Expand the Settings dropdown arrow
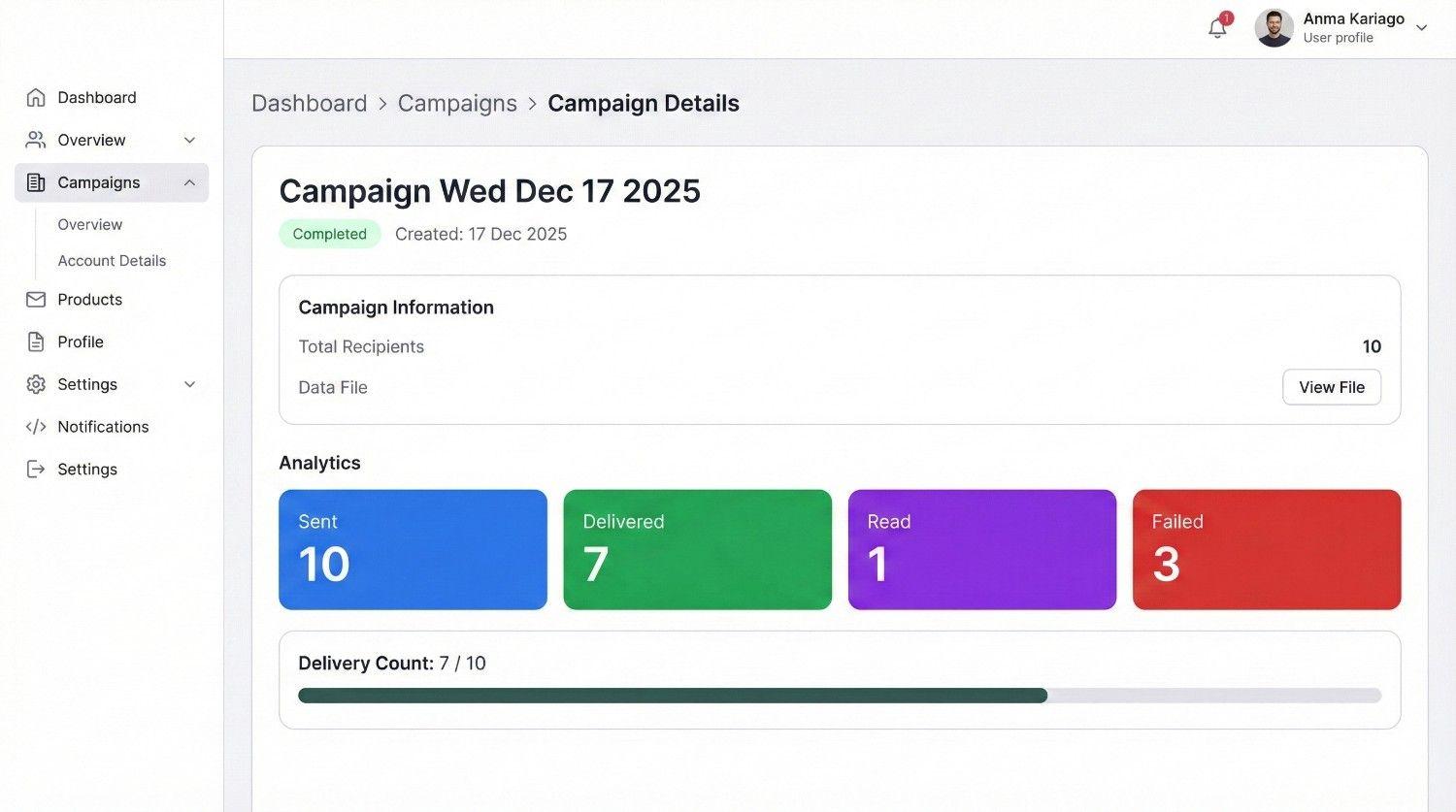Viewport: 1456px width, 812px height. coord(189,384)
